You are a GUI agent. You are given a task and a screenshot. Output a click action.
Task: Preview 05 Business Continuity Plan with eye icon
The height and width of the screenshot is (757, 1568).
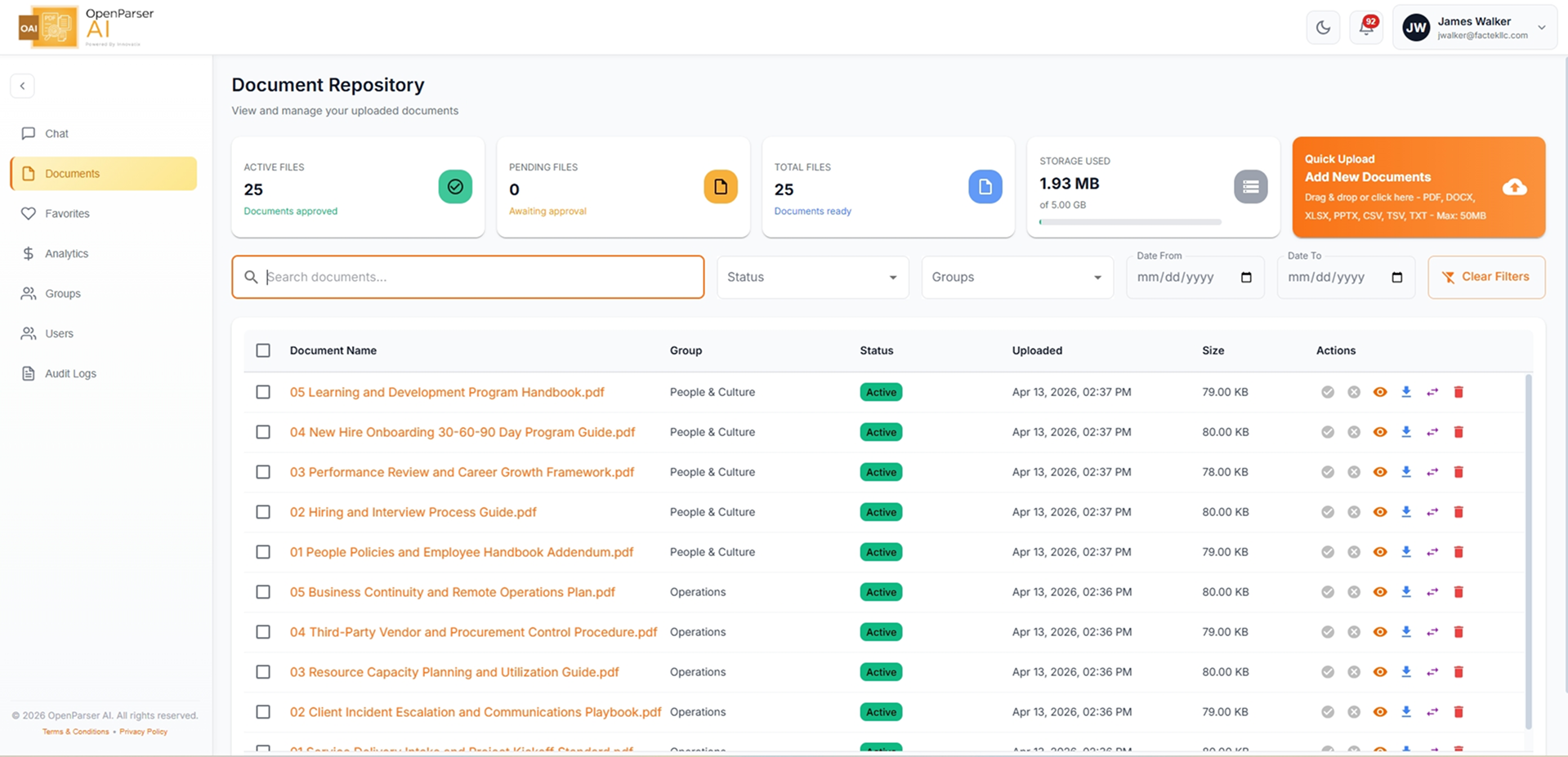tap(1380, 592)
